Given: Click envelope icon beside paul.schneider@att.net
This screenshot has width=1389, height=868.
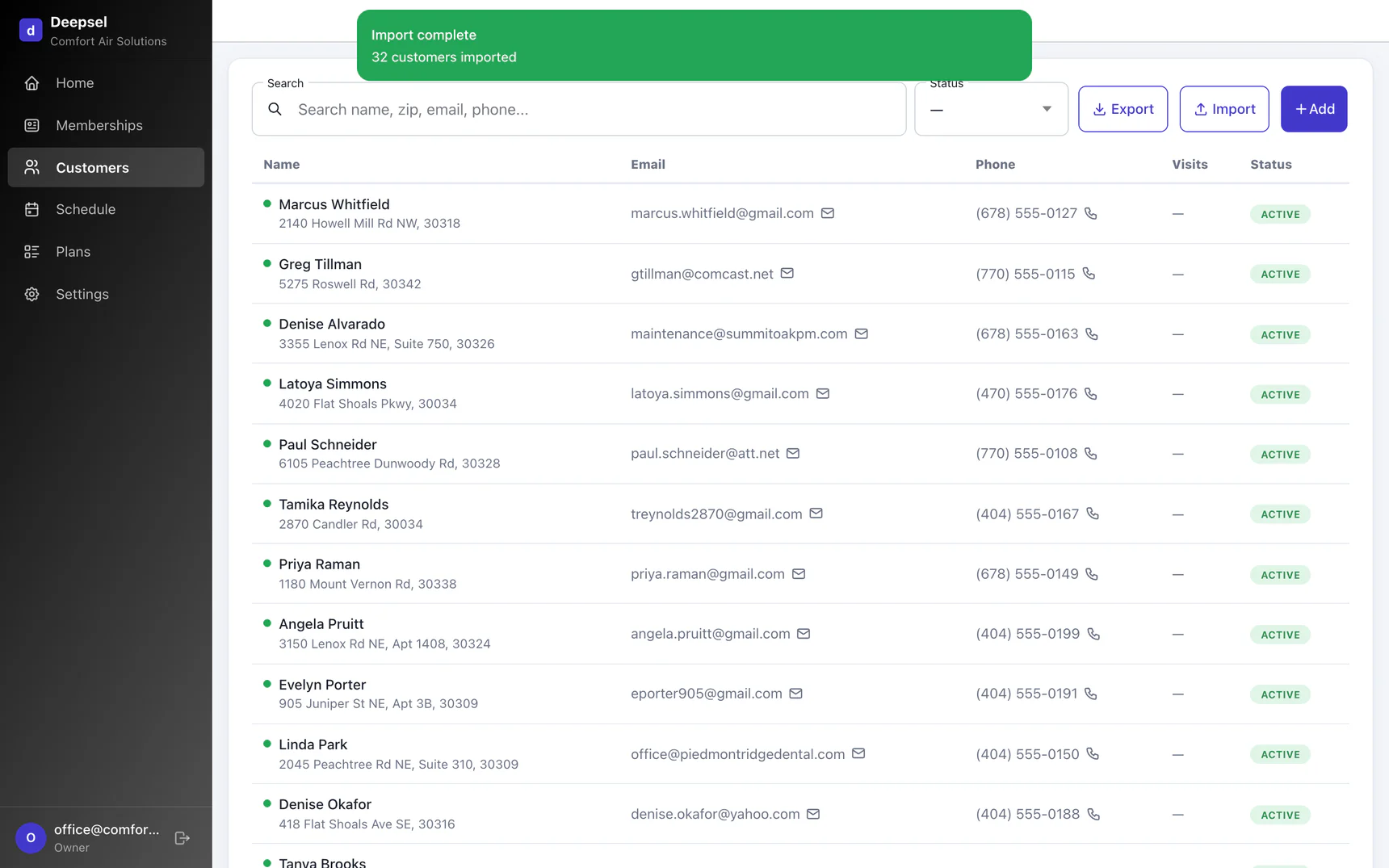Looking at the screenshot, I should coord(793,454).
